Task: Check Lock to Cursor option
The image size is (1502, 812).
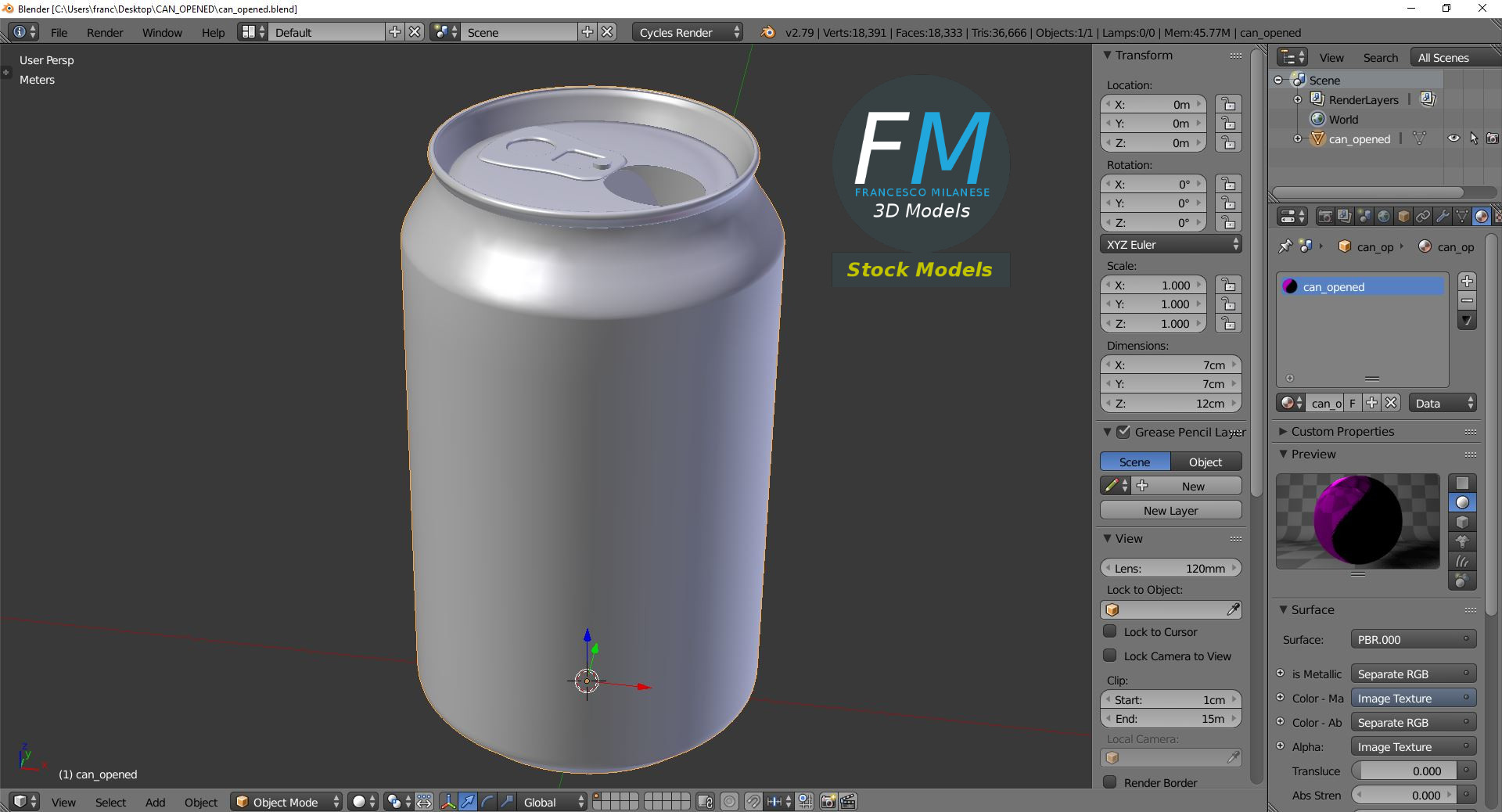Action: tap(1110, 632)
